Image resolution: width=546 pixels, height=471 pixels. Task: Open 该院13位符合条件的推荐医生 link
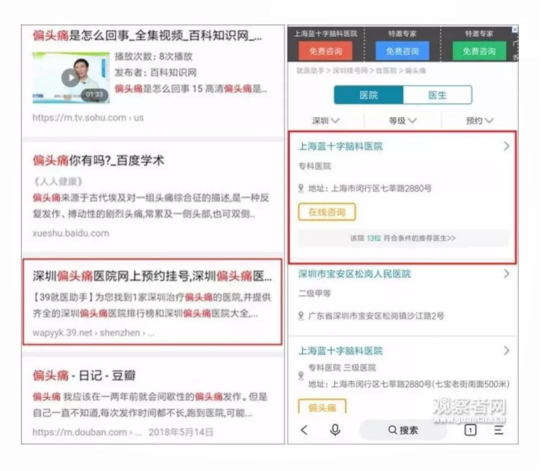[x=403, y=238]
